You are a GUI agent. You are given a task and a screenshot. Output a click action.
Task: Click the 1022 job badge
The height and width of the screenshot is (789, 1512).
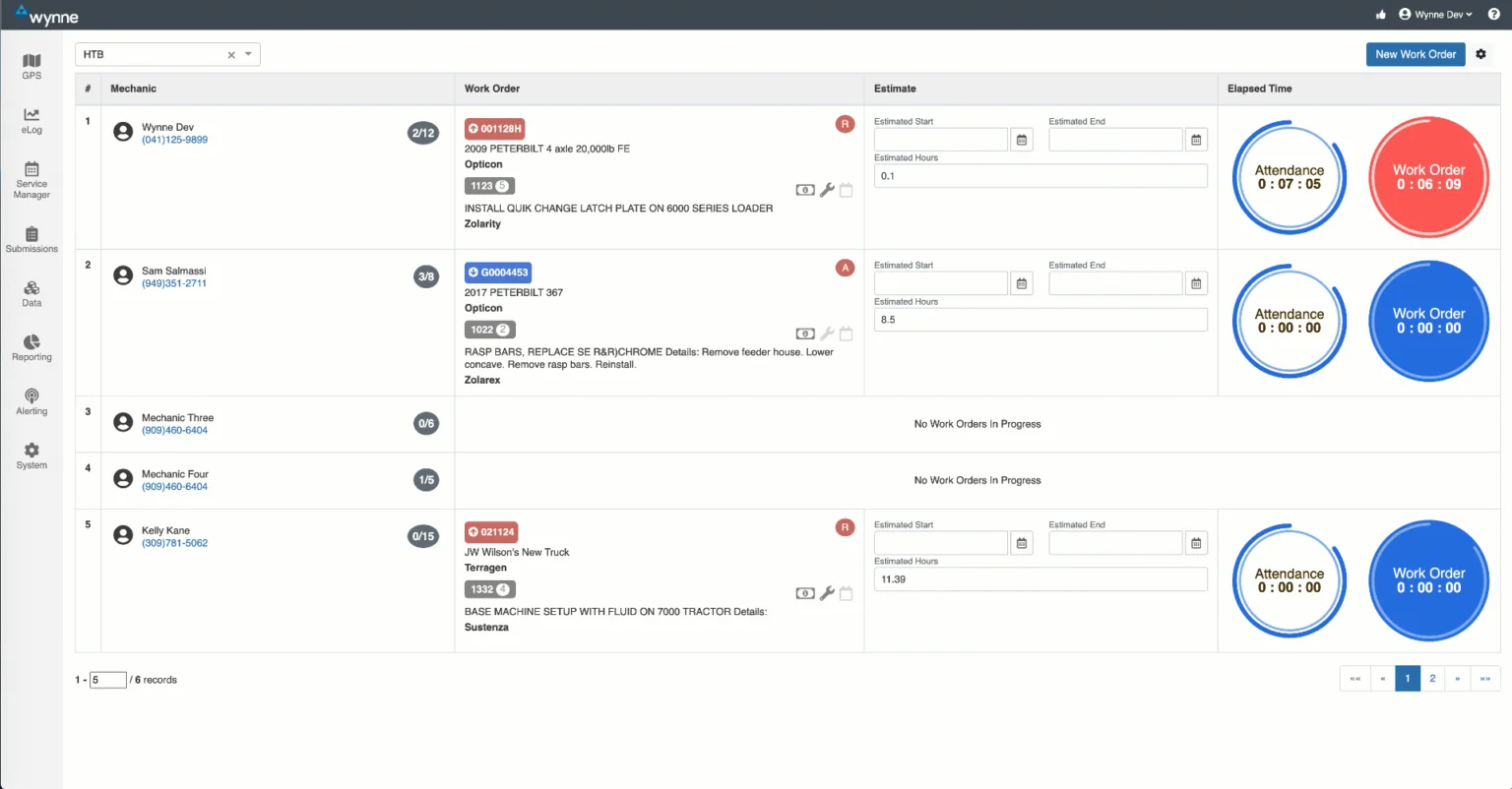point(489,330)
